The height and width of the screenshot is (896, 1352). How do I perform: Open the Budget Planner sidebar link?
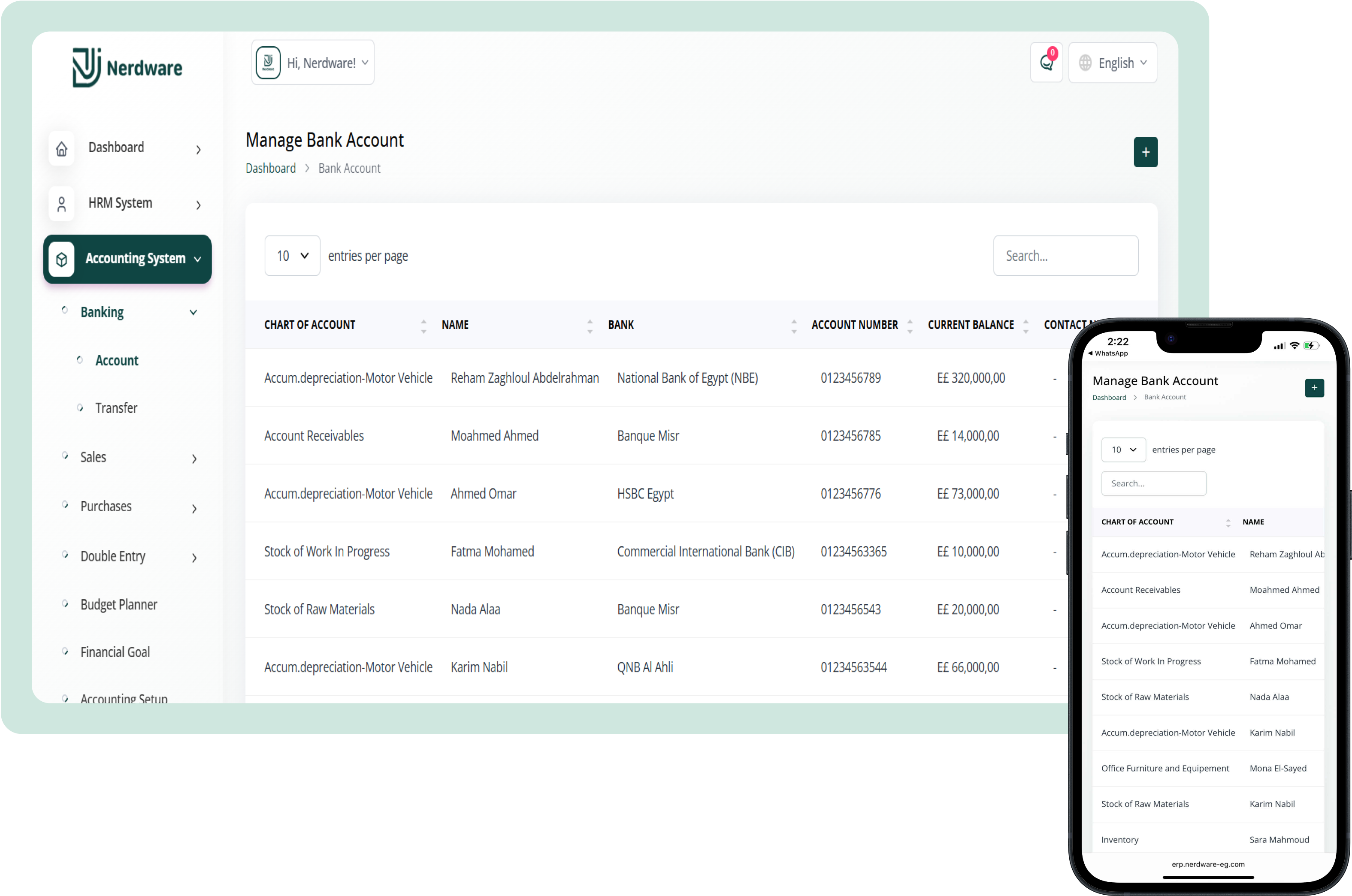[118, 605]
